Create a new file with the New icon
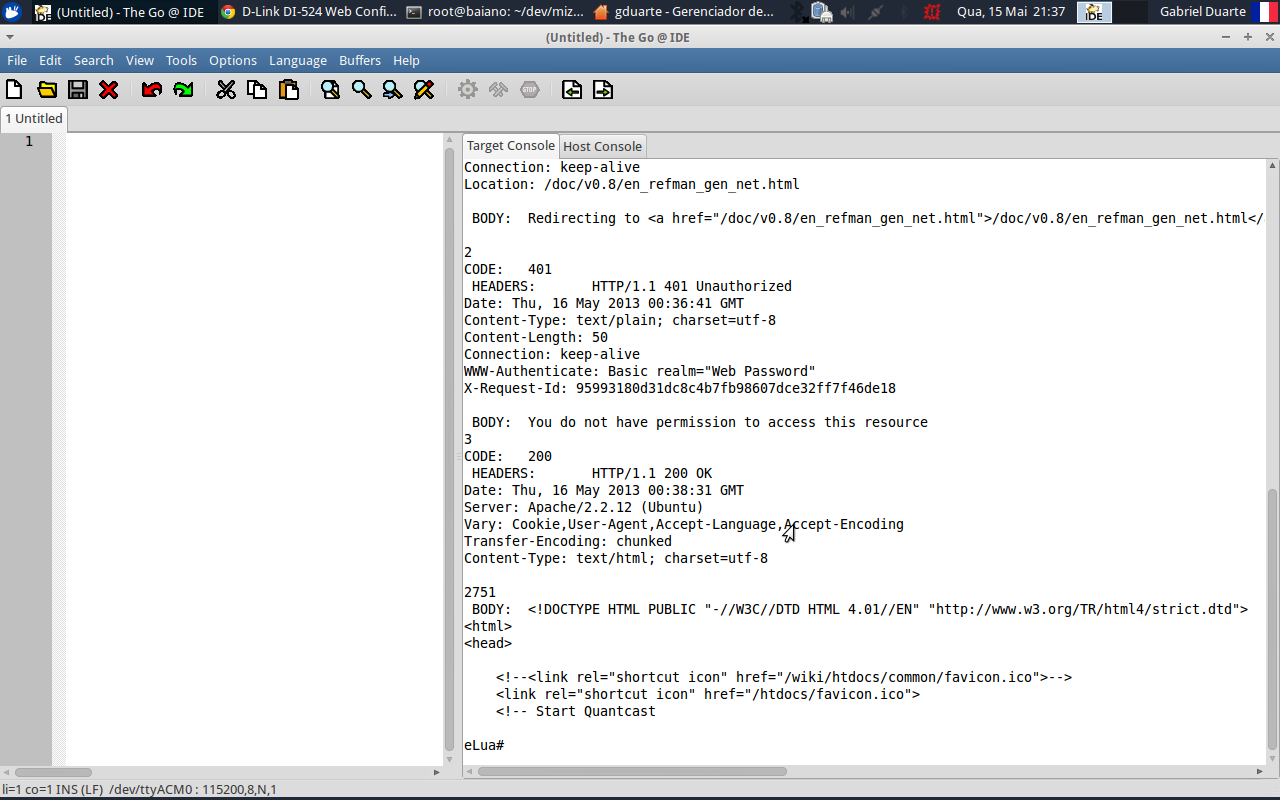The height and width of the screenshot is (800, 1280). [14, 90]
